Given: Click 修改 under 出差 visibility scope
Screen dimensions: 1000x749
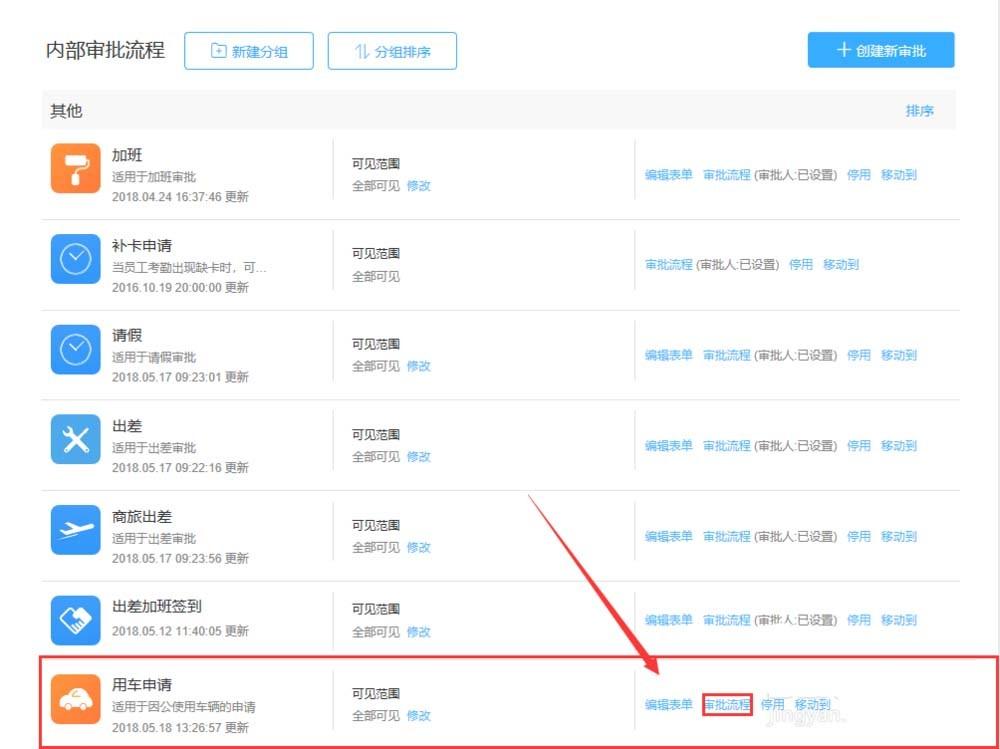Looking at the screenshot, I should coord(419,456).
